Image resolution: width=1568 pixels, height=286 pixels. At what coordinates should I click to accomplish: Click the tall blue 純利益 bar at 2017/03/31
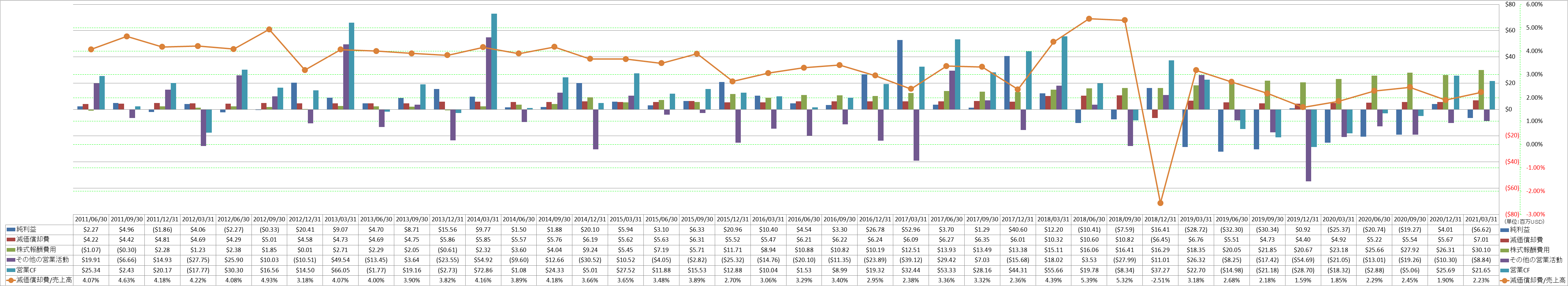coord(900,75)
